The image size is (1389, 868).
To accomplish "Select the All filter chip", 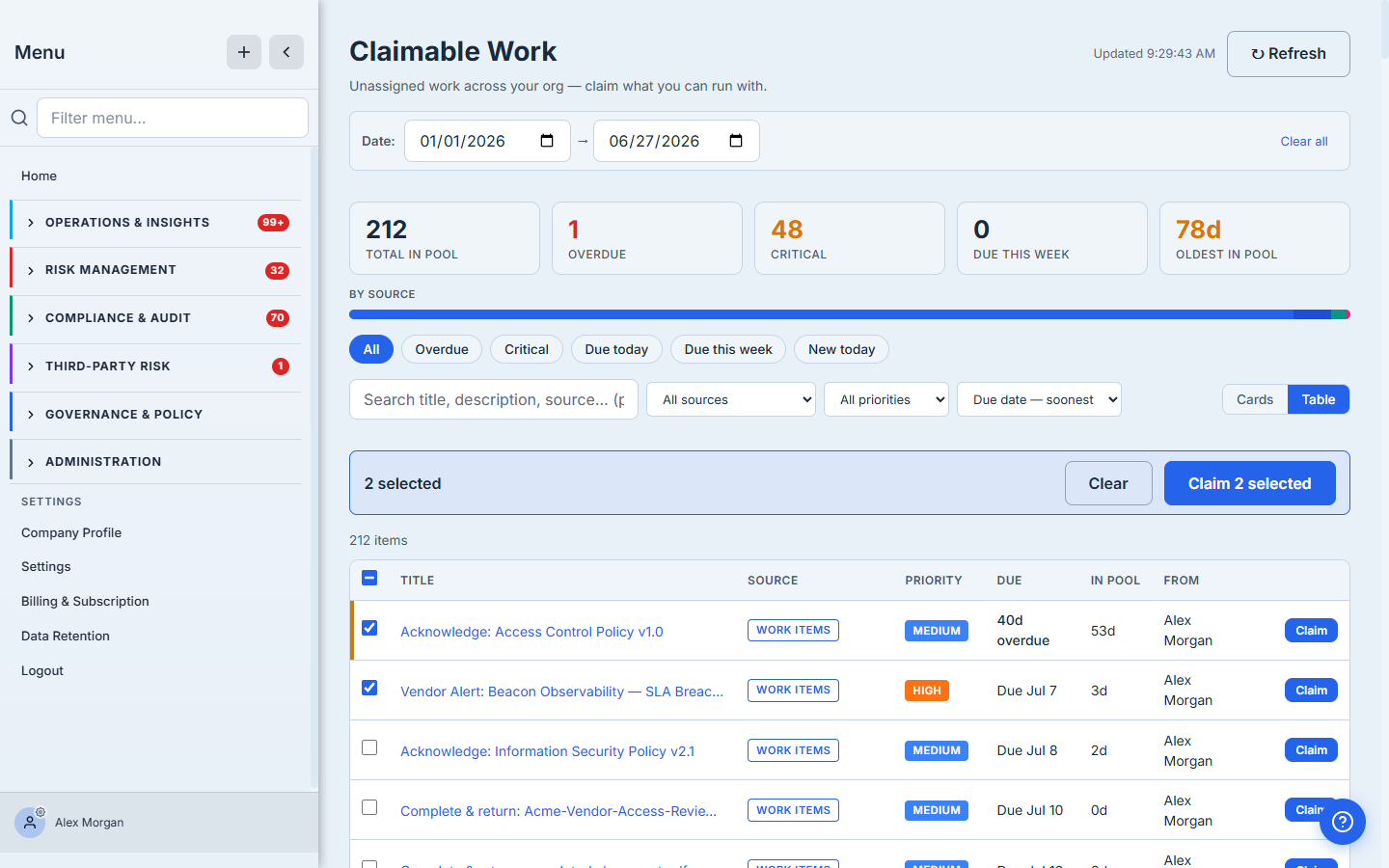I will pyautogui.click(x=371, y=349).
